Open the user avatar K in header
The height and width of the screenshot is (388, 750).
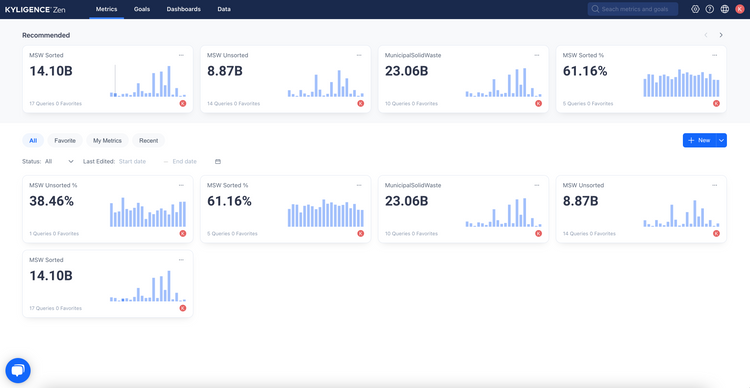coord(739,9)
